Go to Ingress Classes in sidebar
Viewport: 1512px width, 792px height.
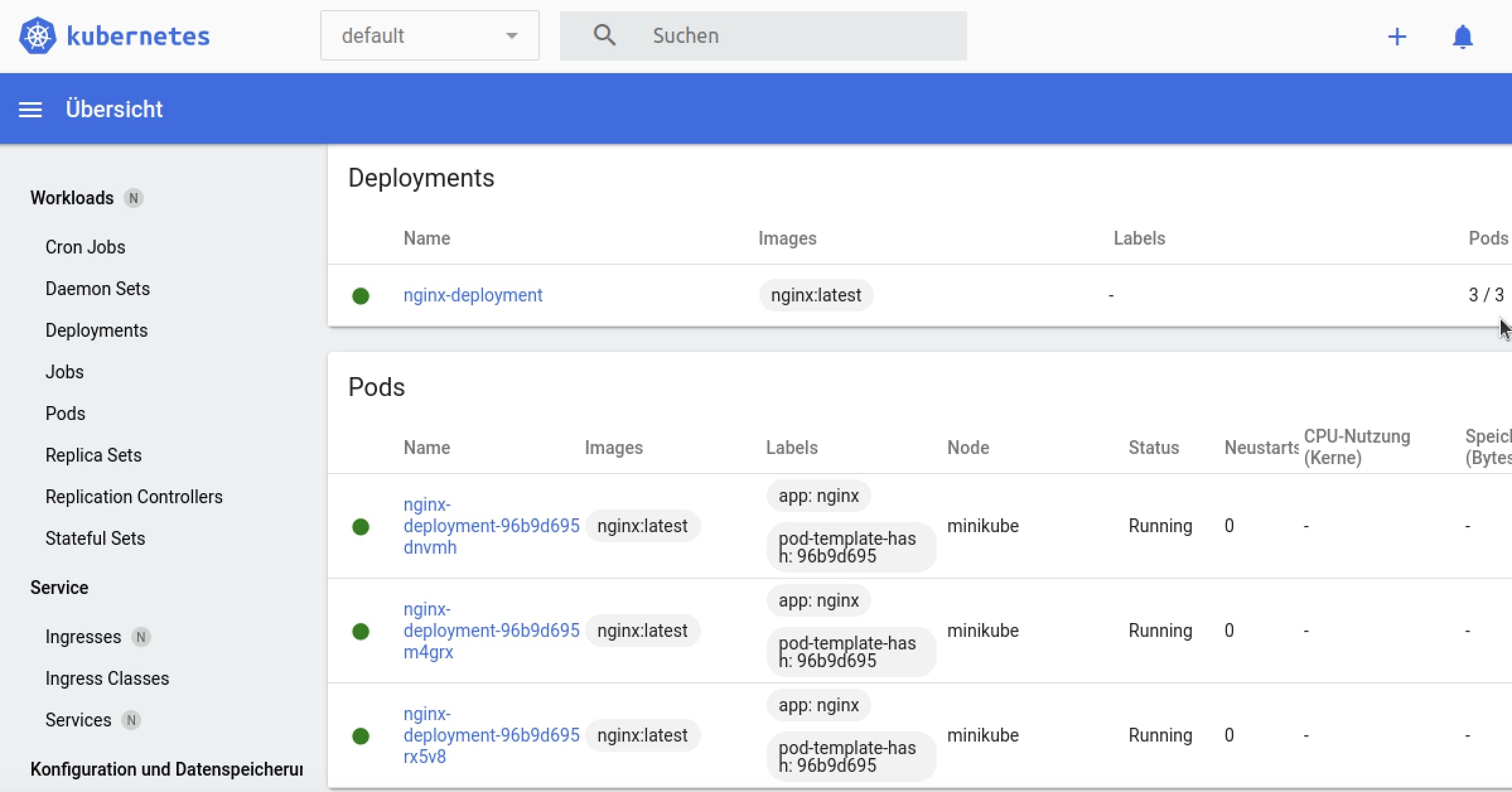(x=107, y=678)
